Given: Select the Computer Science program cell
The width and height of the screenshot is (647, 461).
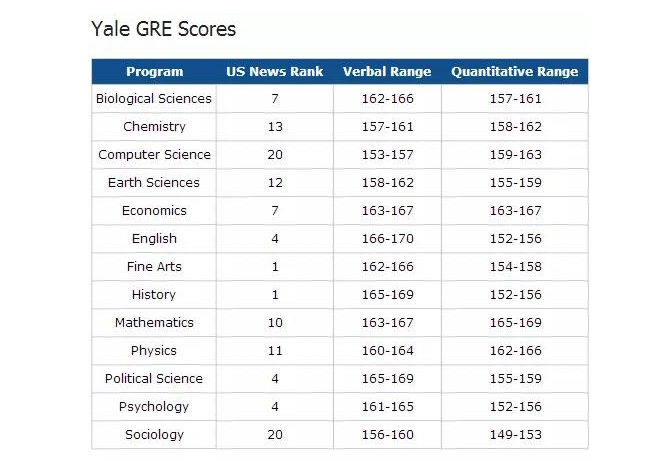Looking at the screenshot, I should [x=154, y=155].
